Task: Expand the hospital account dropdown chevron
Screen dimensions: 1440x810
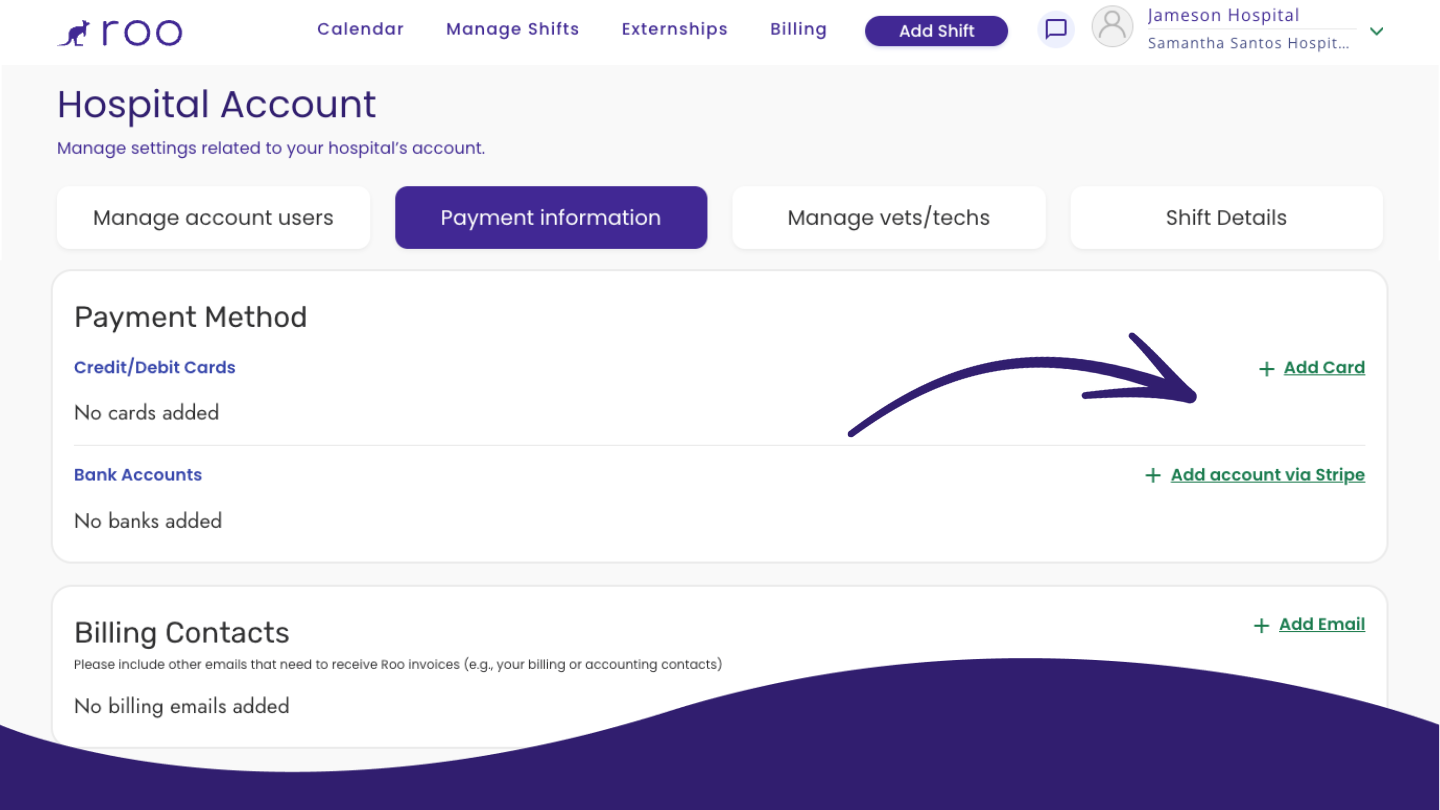Action: [1377, 32]
